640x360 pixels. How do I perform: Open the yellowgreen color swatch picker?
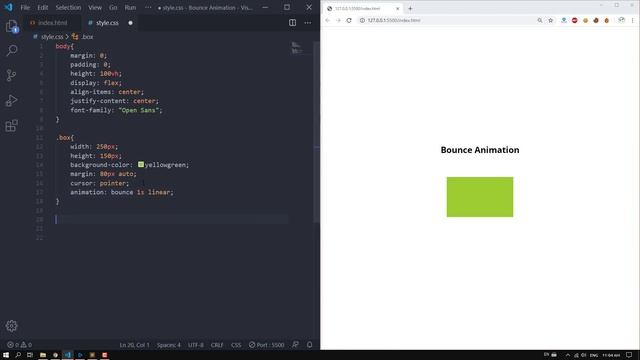pyautogui.click(x=141, y=164)
